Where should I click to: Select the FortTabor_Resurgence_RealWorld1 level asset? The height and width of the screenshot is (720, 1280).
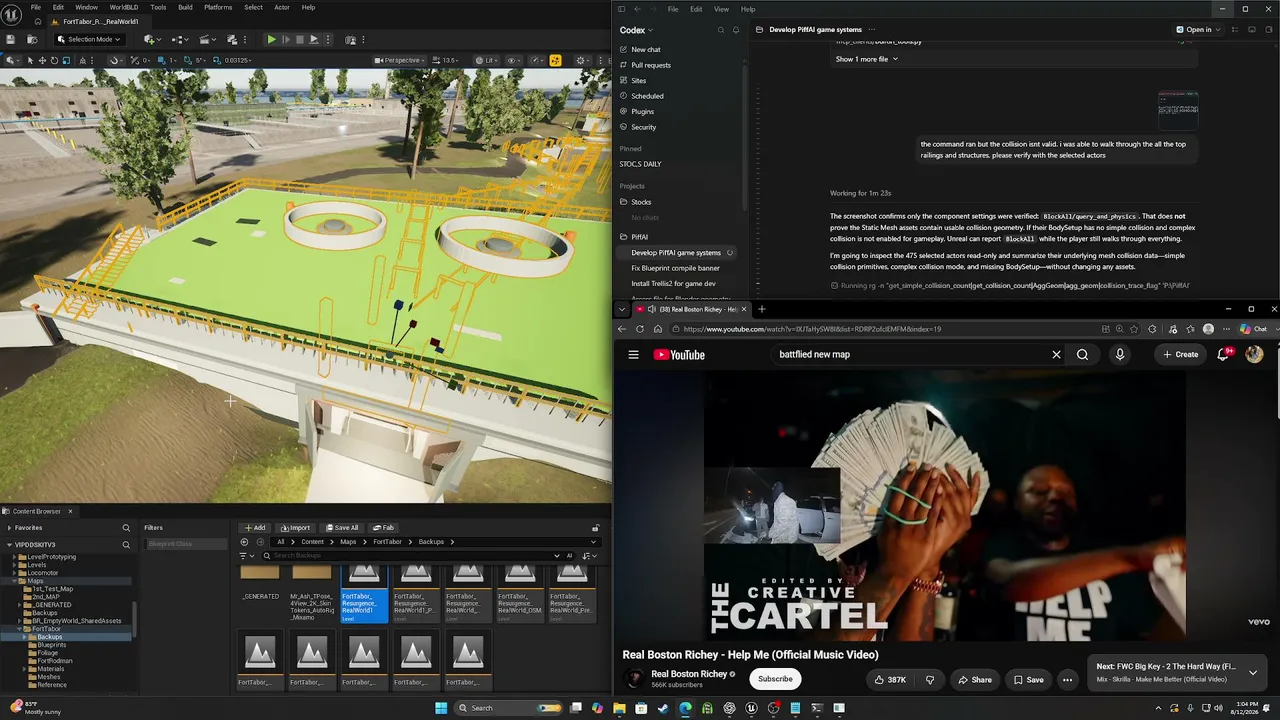(x=364, y=593)
